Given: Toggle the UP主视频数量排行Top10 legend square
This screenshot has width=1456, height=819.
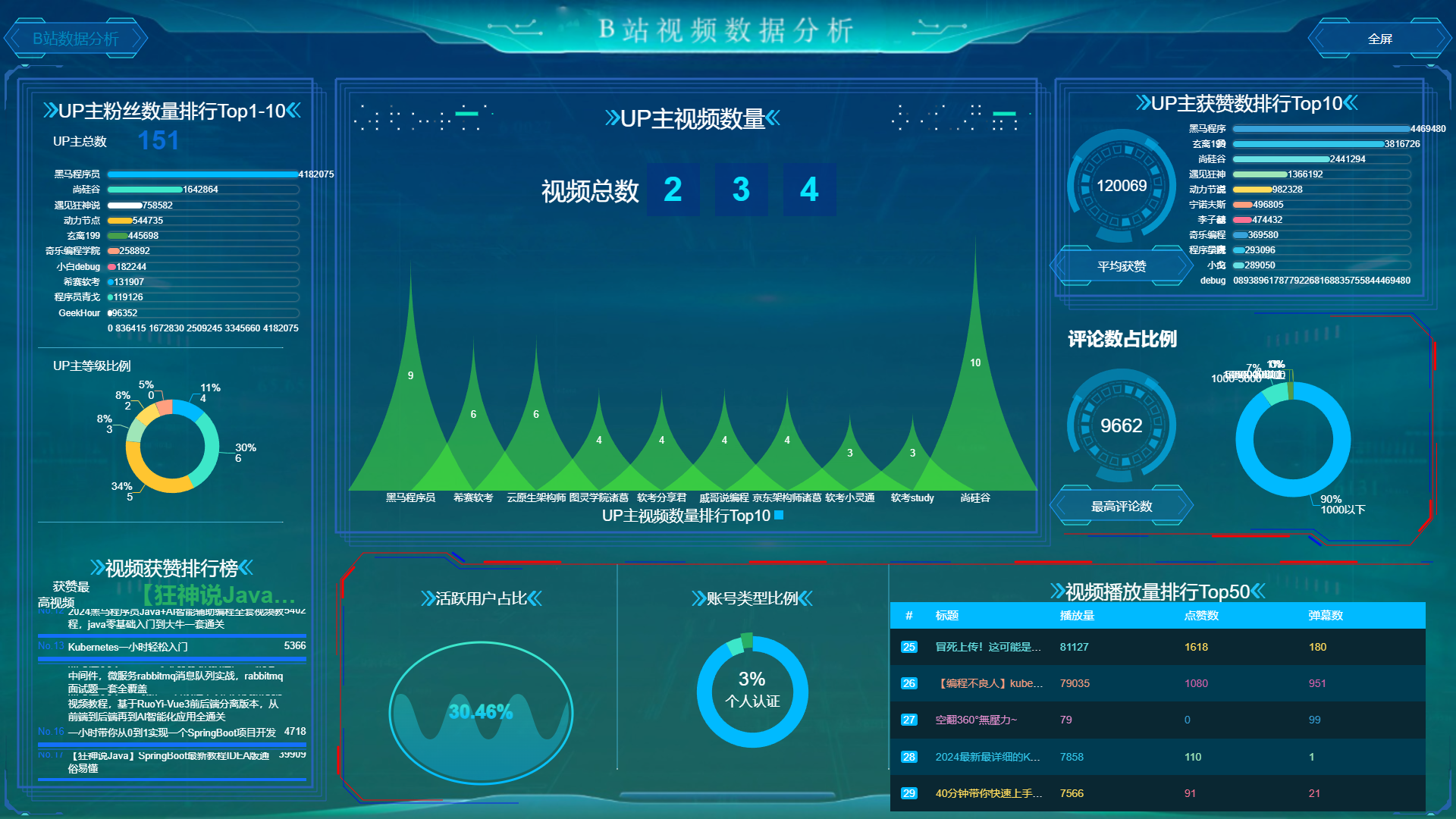Looking at the screenshot, I should pos(779,516).
